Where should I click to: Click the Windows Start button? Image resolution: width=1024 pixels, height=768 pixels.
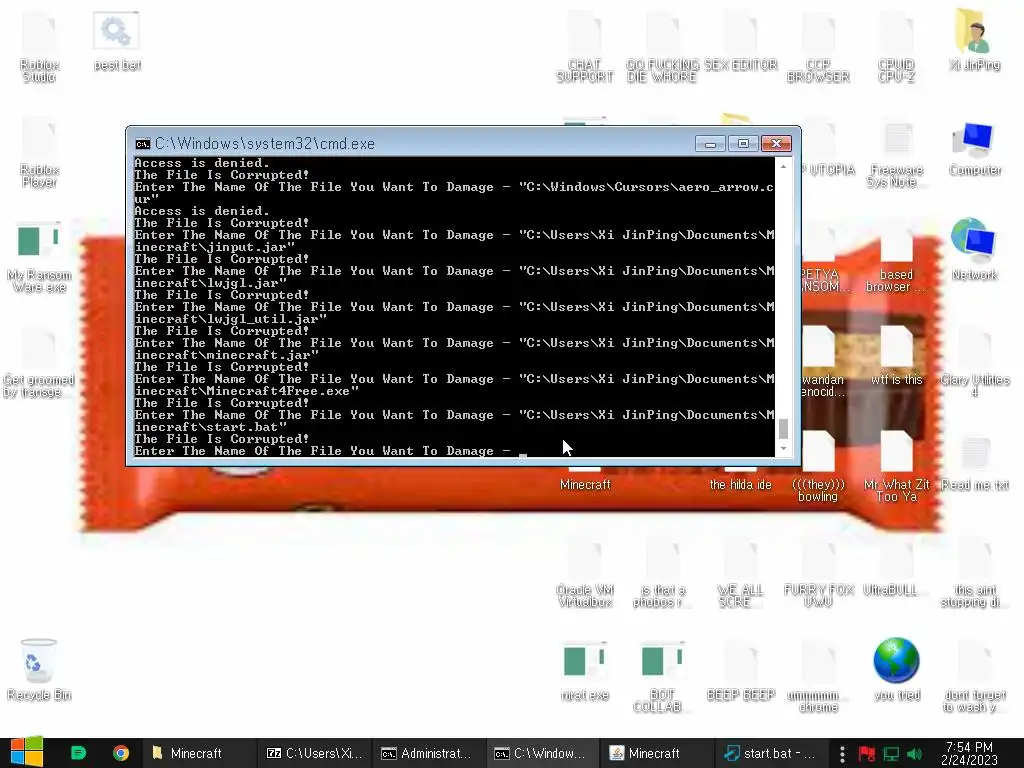click(26, 753)
